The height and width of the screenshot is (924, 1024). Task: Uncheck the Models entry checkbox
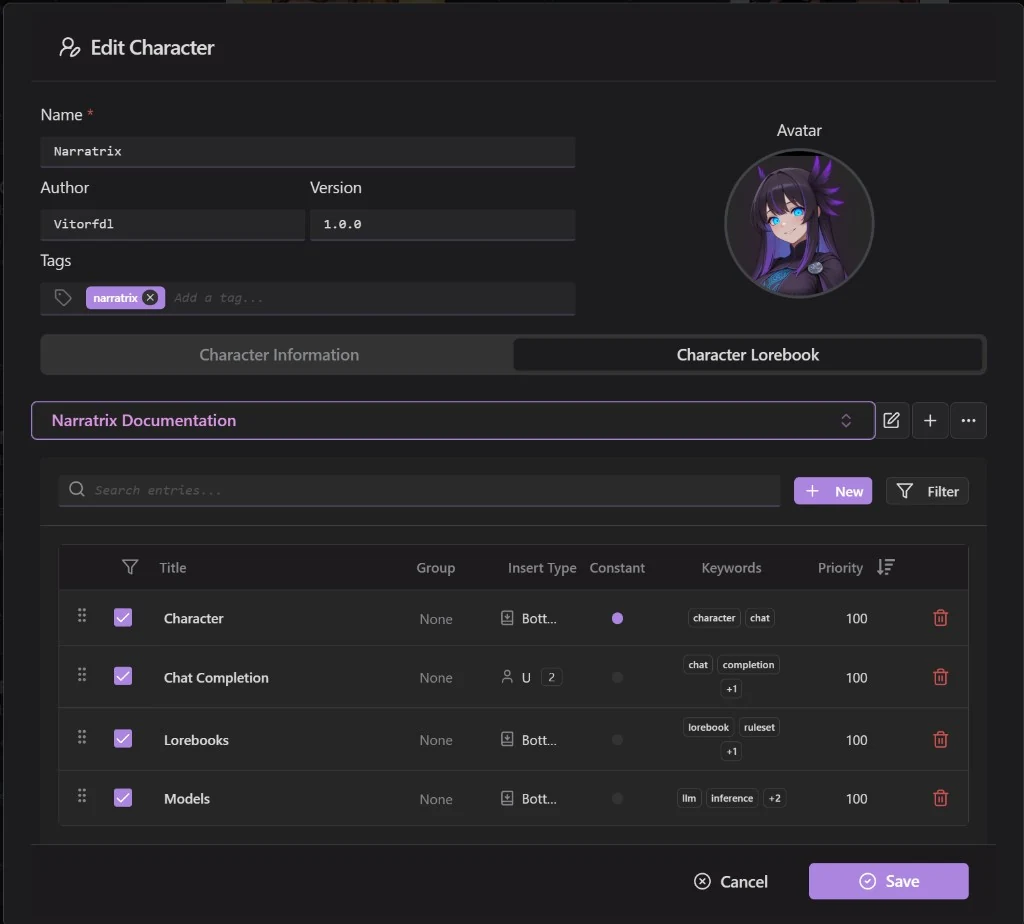pyautogui.click(x=123, y=798)
